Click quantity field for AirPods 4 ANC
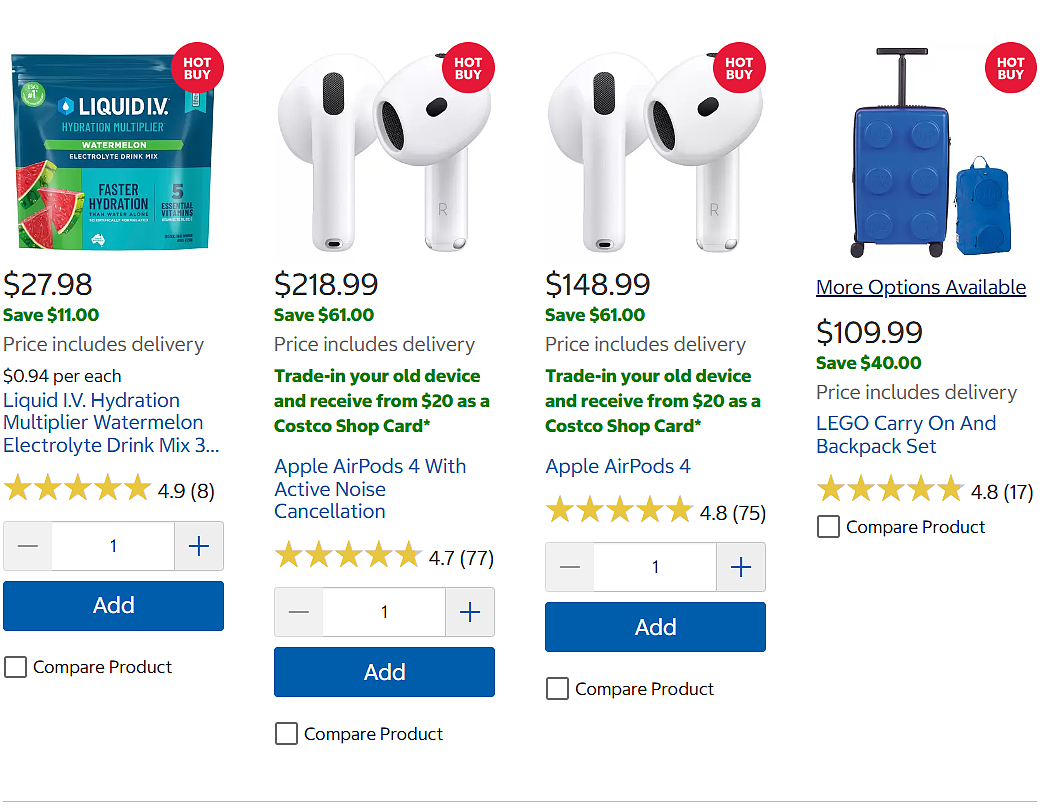 pyautogui.click(x=384, y=612)
